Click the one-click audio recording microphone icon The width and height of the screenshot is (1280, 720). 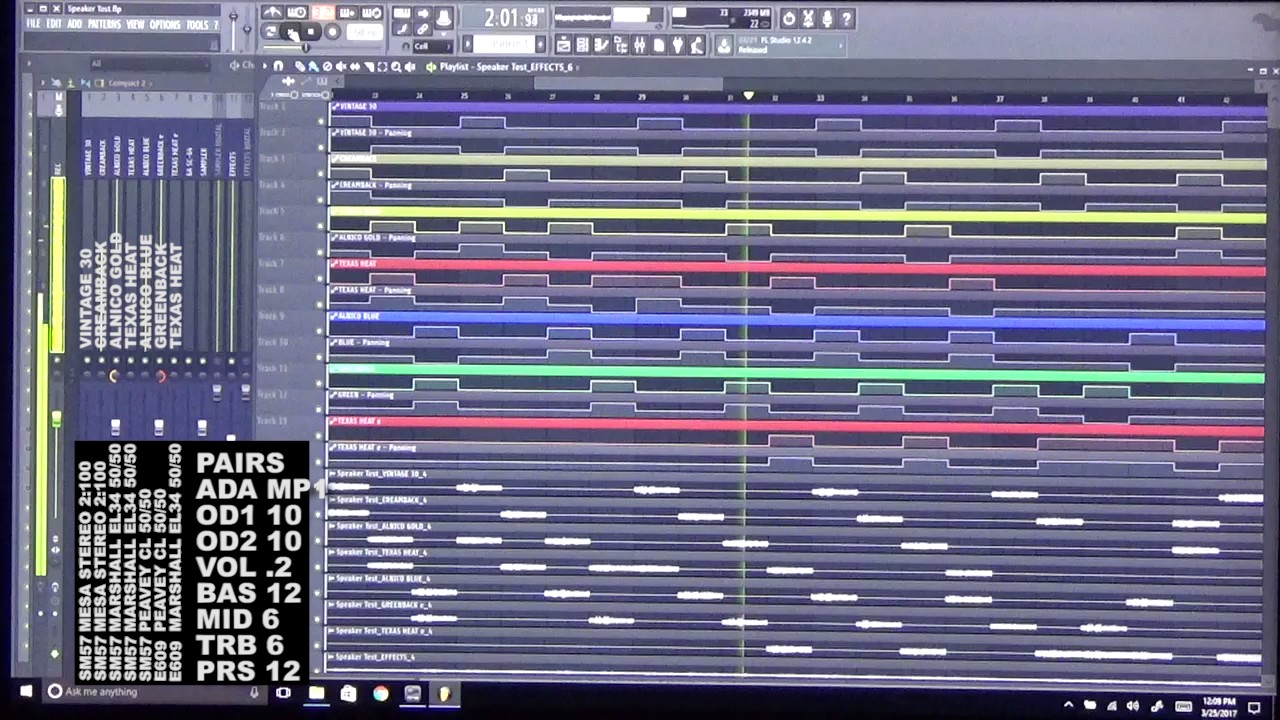(x=826, y=19)
